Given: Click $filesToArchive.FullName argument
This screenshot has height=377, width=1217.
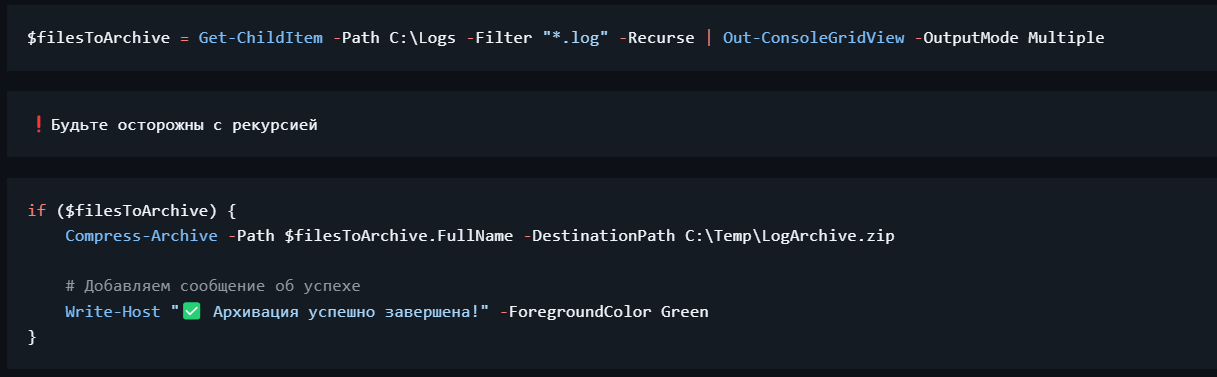Looking at the screenshot, I should [400, 237].
